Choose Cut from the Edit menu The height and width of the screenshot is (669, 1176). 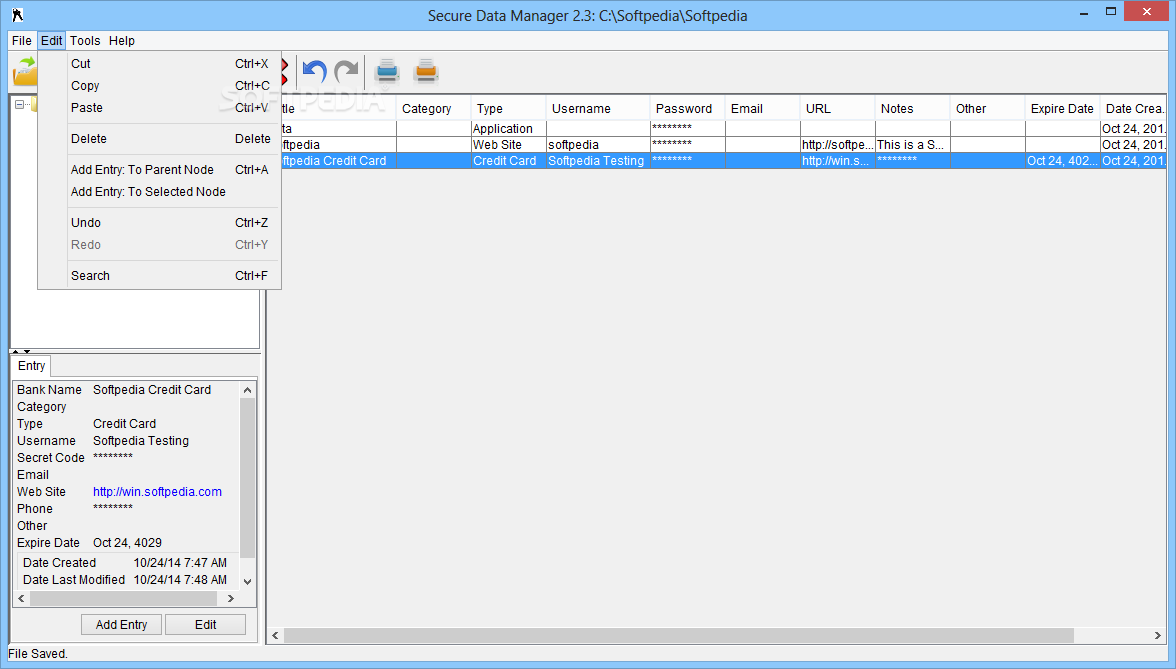point(160,64)
